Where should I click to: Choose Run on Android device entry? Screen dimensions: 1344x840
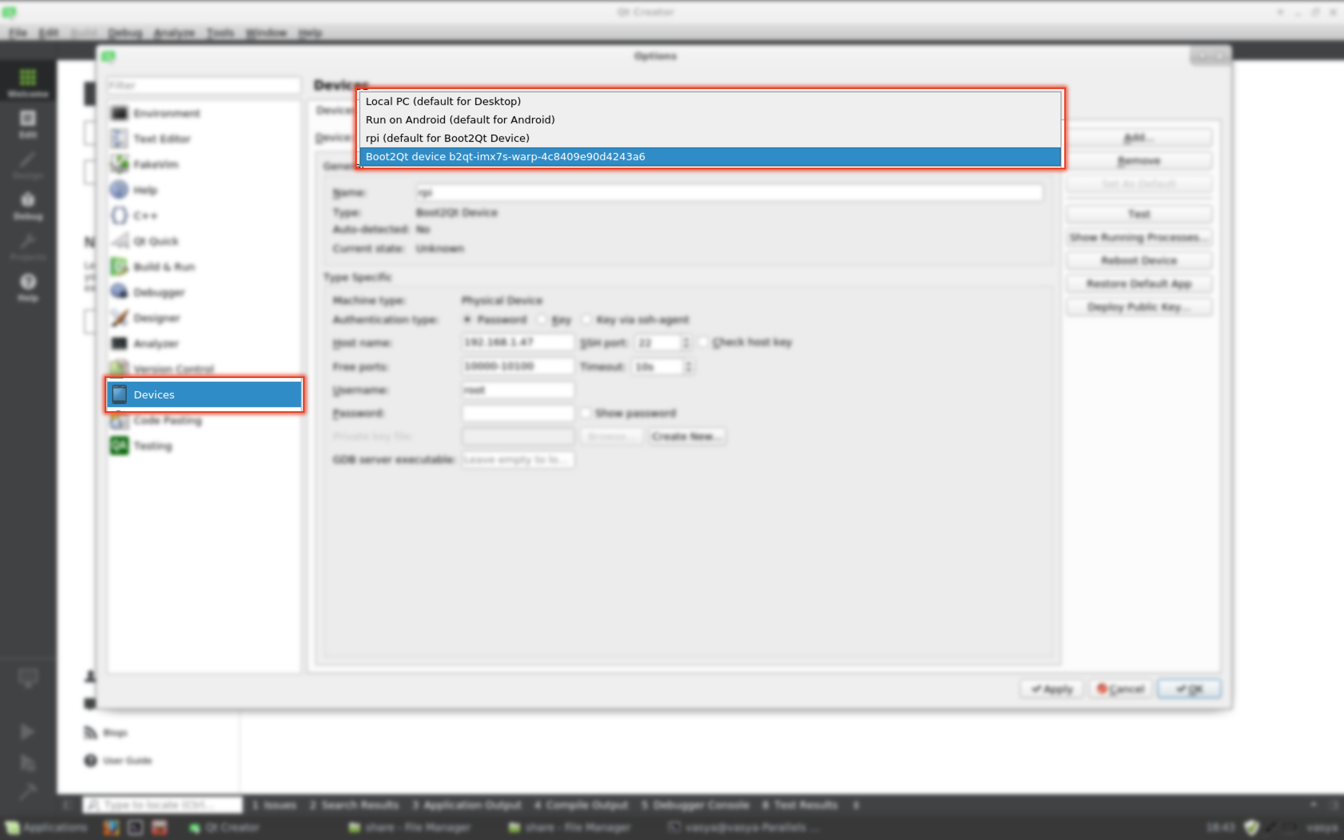pyautogui.click(x=710, y=119)
